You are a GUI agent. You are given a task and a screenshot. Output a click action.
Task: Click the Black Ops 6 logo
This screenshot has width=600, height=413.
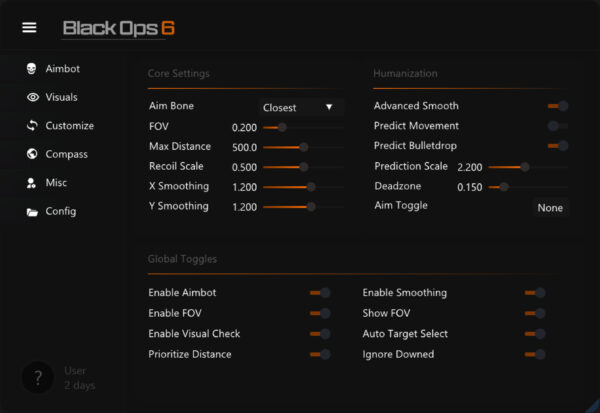(x=119, y=28)
